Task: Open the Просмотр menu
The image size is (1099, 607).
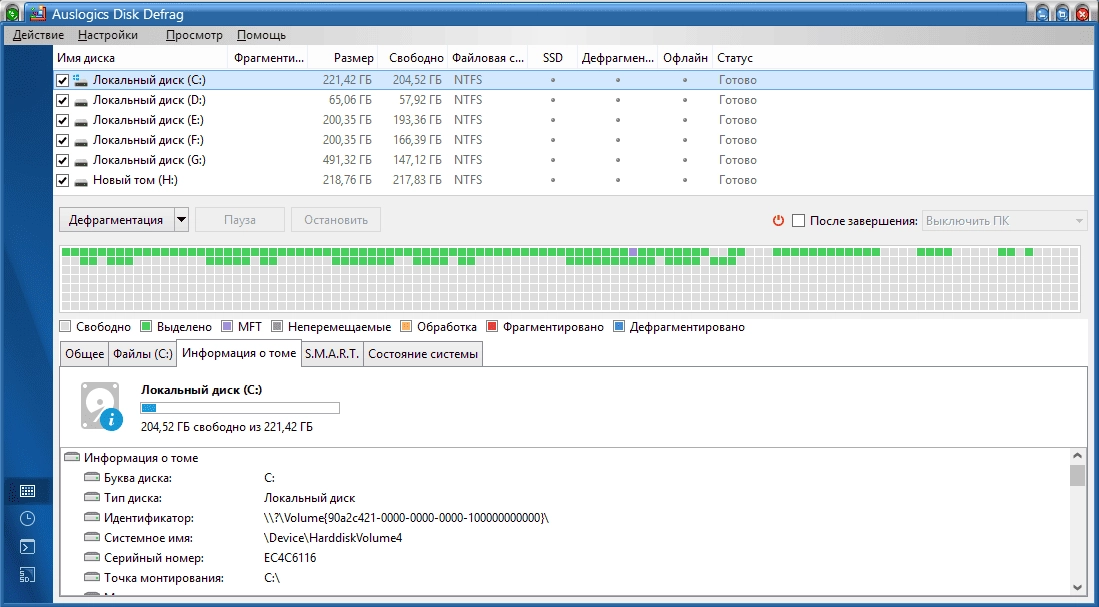Action: pos(193,35)
